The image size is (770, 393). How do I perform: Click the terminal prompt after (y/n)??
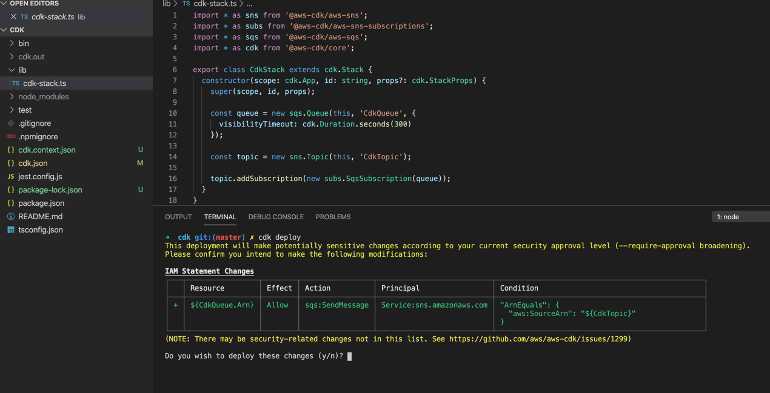(350, 356)
